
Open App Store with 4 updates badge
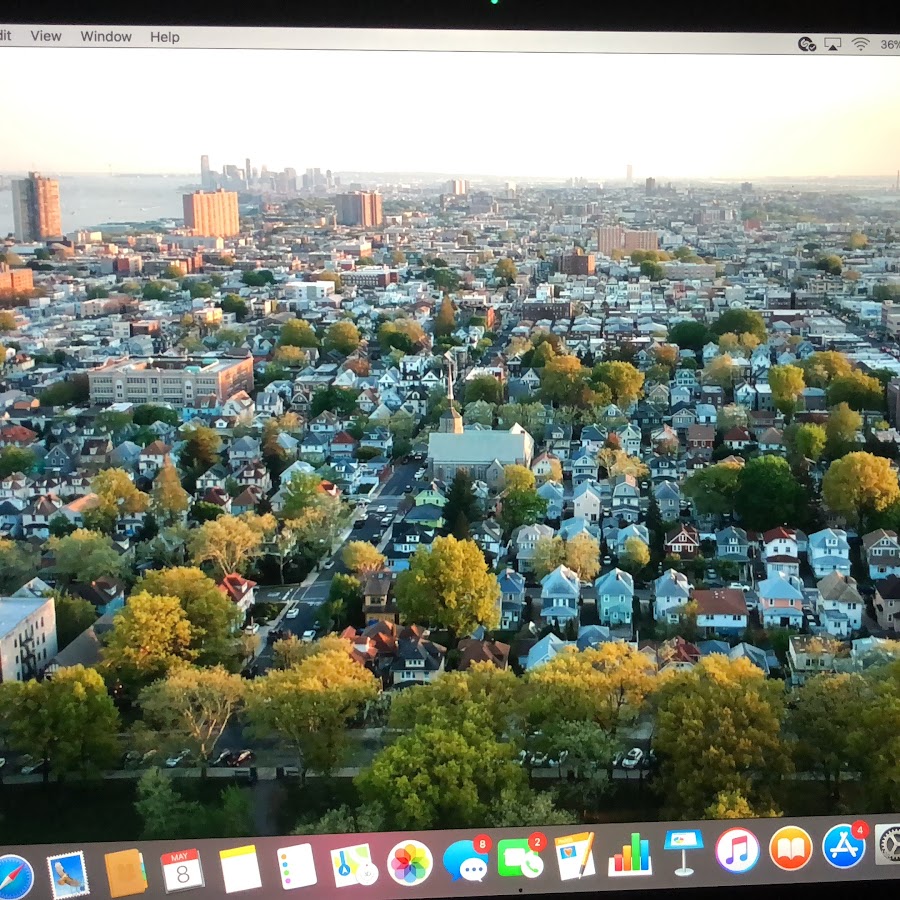point(845,845)
